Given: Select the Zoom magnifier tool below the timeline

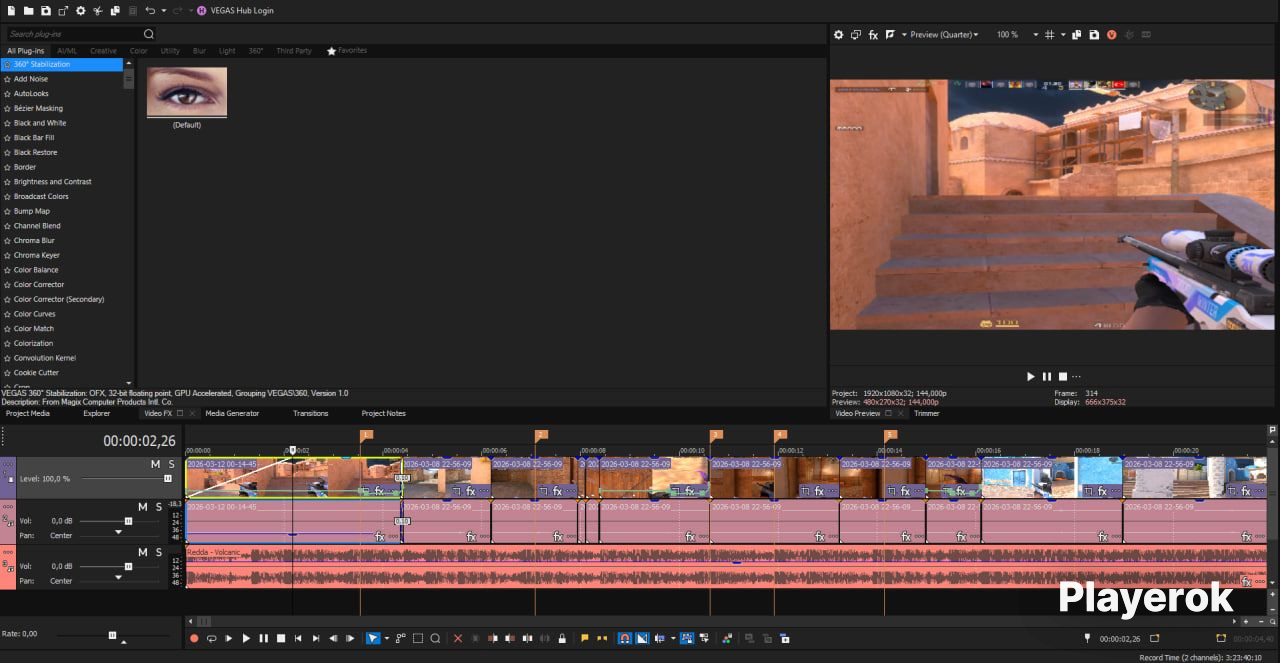Looking at the screenshot, I should pos(435,638).
